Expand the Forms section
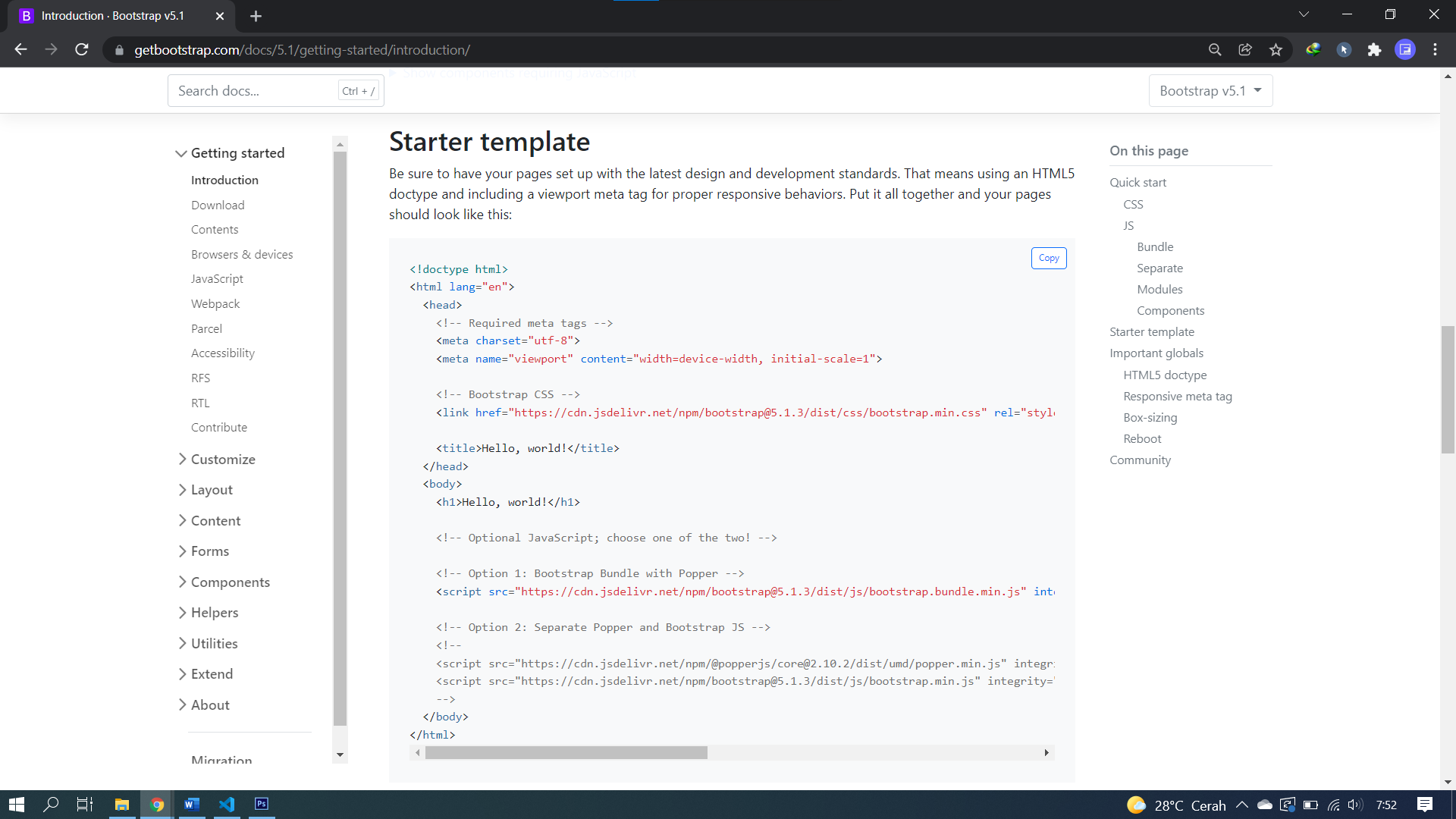Image resolution: width=1456 pixels, height=819 pixels. pos(202,551)
